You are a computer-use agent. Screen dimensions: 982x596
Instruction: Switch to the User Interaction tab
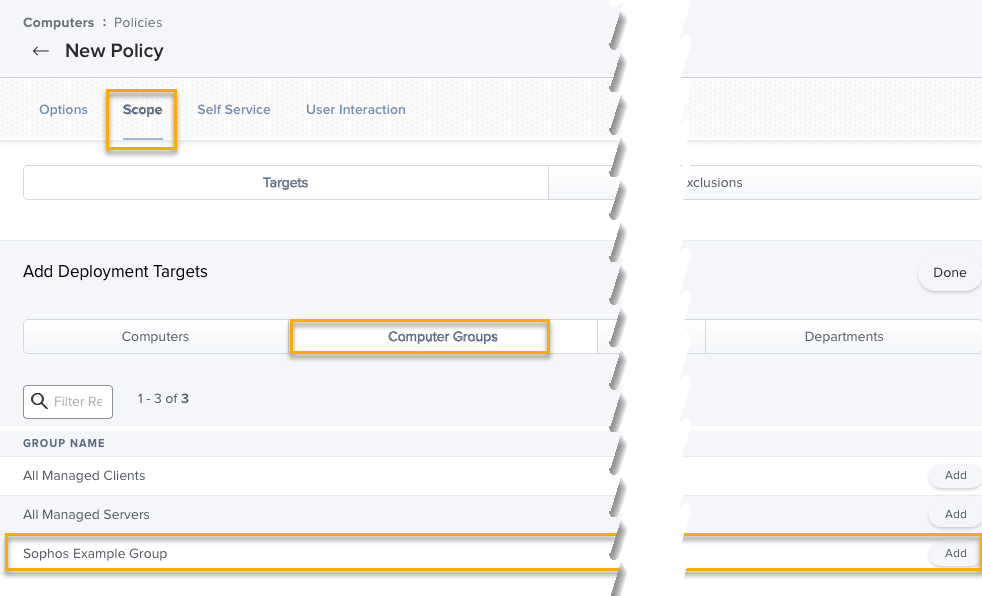355,110
